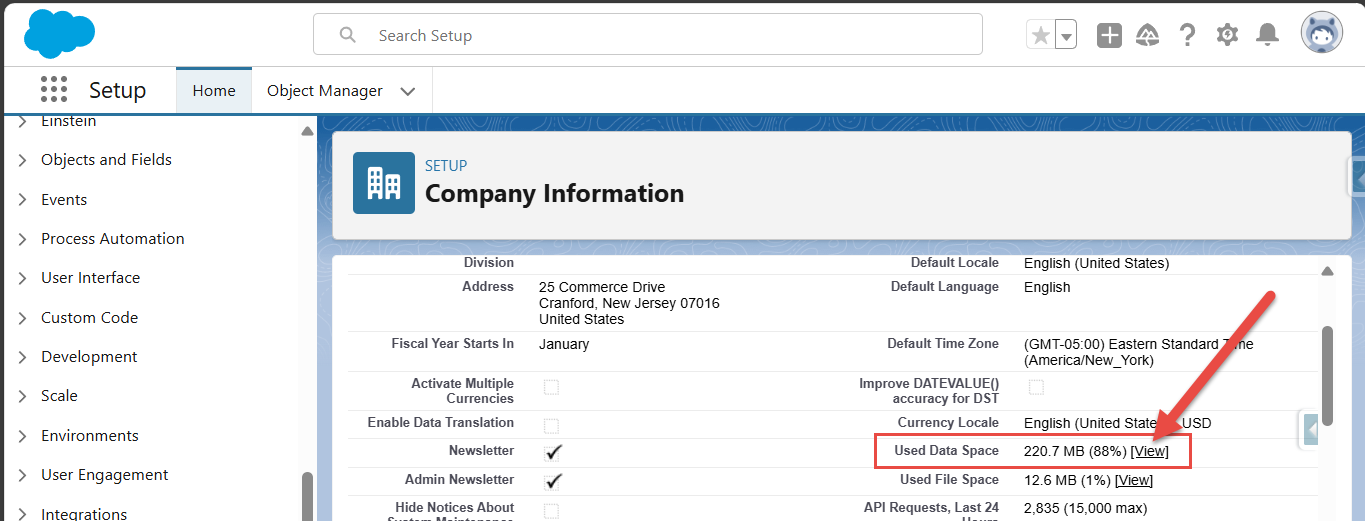Select Objects and Fields tree label
The width and height of the screenshot is (1365, 521).
click(x=106, y=160)
